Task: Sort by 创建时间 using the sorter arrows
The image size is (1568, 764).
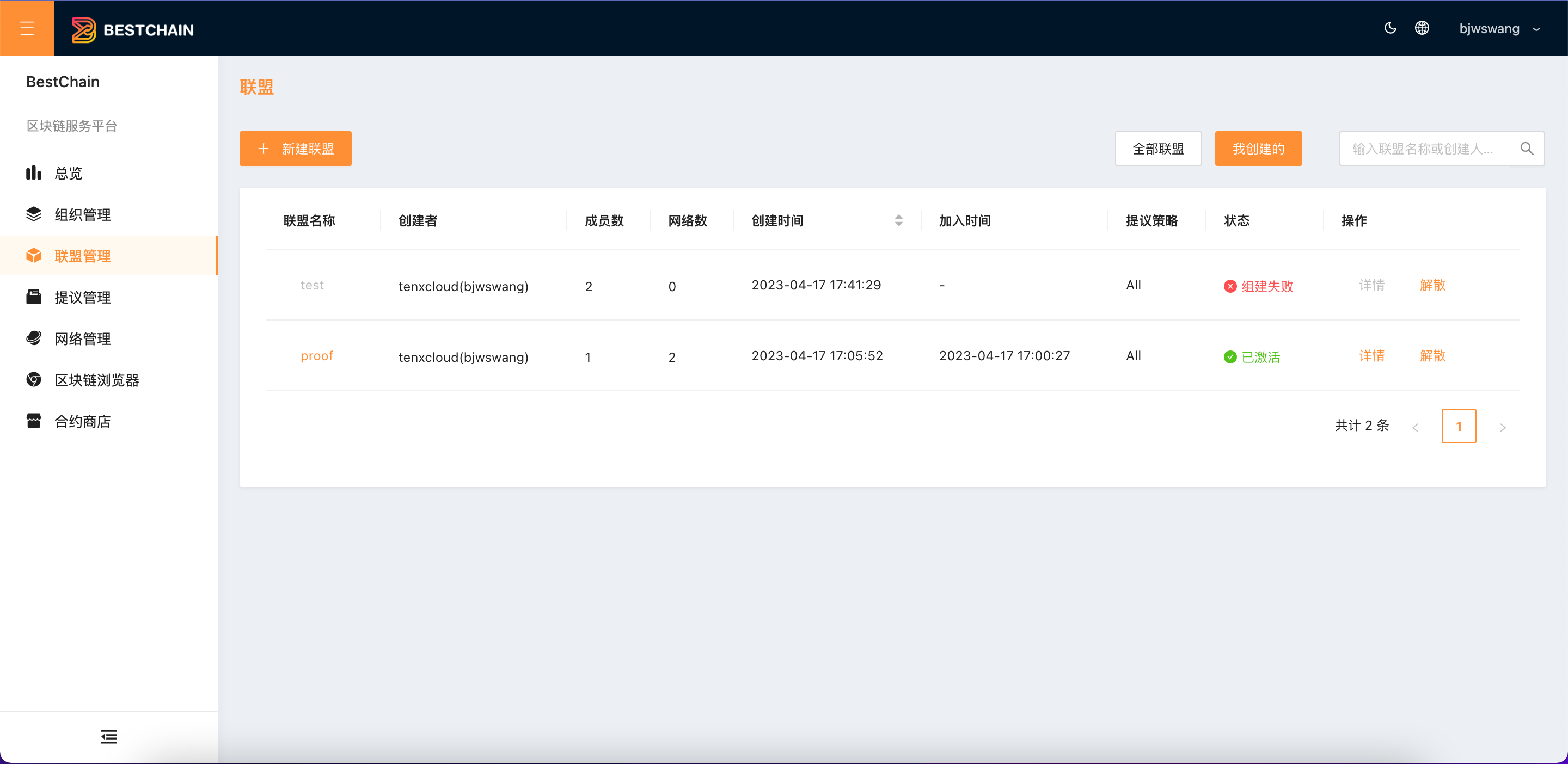Action: (898, 220)
